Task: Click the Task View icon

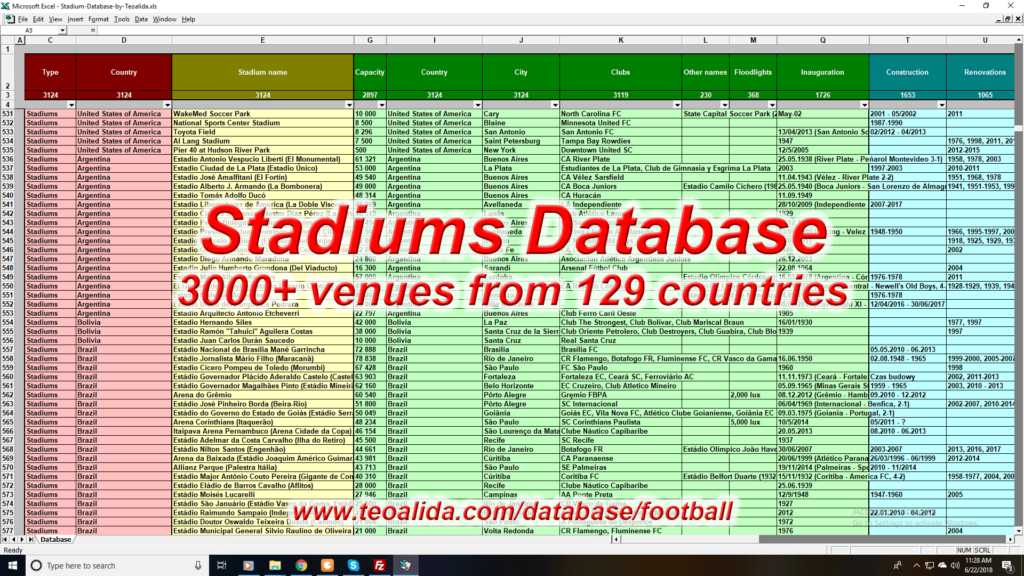Action: [221, 565]
